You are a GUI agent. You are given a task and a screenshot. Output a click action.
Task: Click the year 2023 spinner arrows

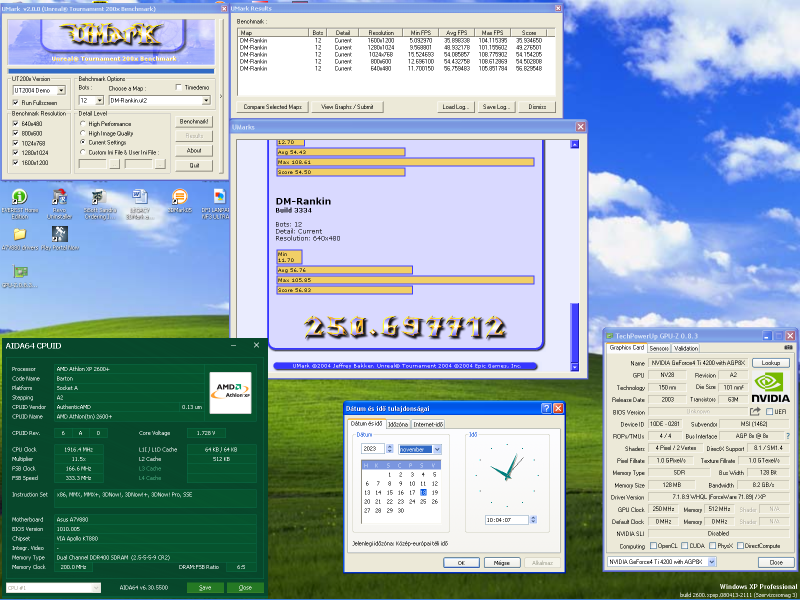pyautogui.click(x=389, y=449)
